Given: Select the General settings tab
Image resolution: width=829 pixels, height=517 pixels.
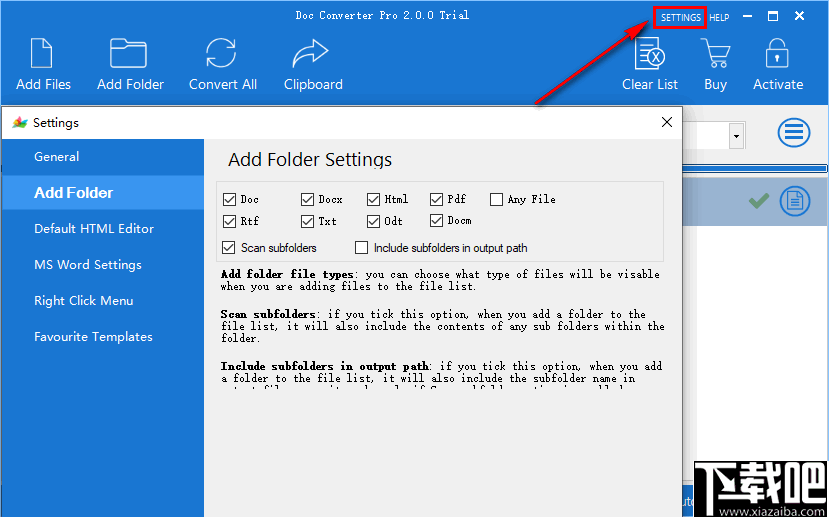Looking at the screenshot, I should click(103, 157).
